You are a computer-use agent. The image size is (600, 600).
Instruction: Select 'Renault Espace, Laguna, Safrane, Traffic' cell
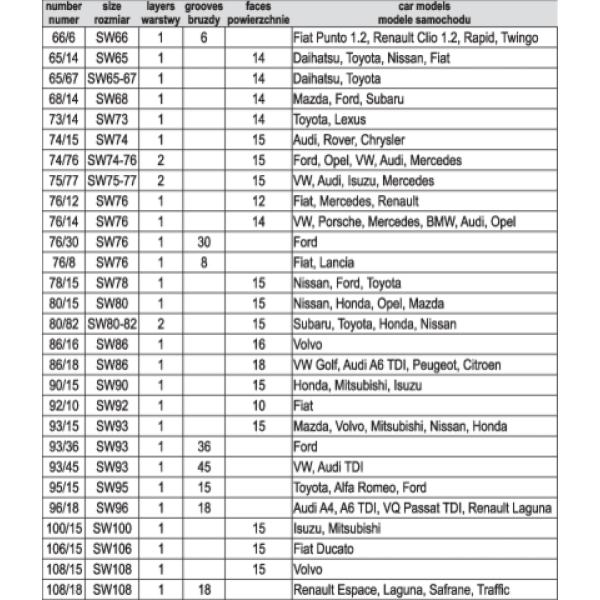coord(425,590)
